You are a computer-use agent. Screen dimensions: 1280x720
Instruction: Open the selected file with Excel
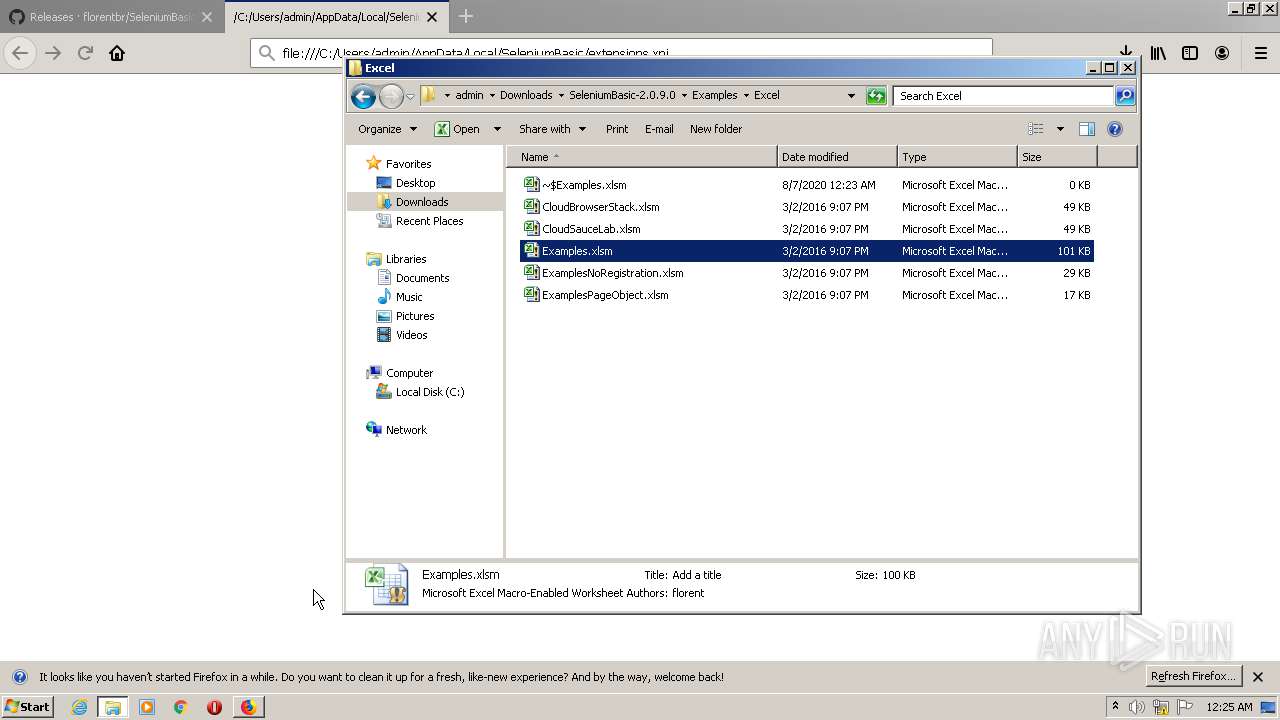[457, 129]
